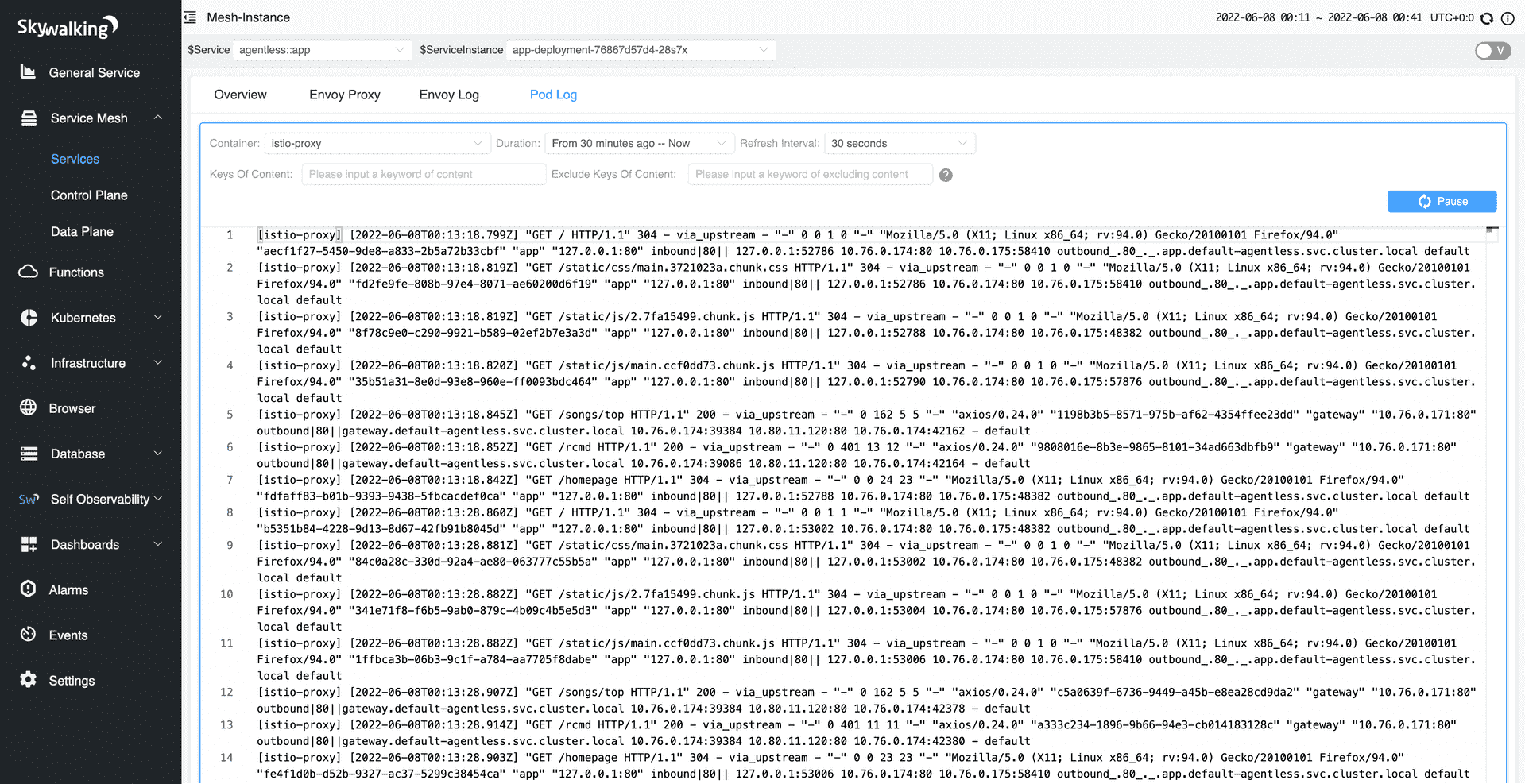Go to Control Plane in sidebar

tap(89, 195)
